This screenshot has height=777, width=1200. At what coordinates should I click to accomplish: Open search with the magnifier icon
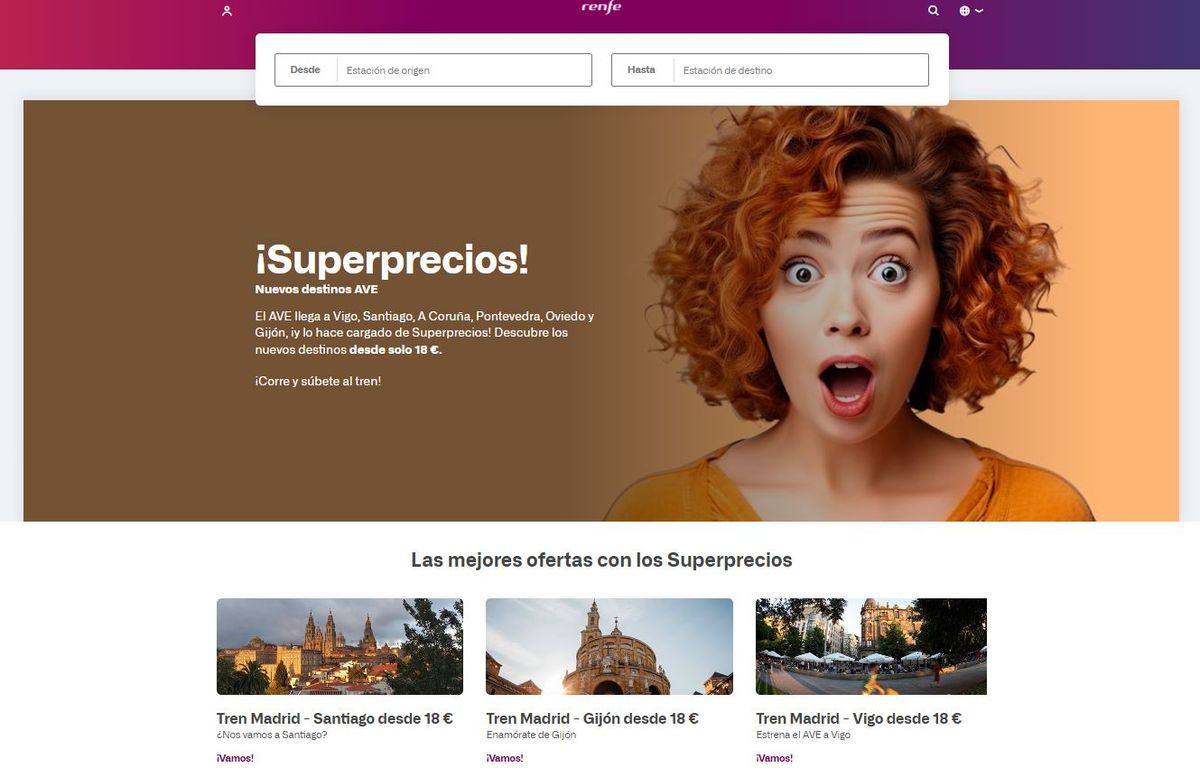coord(933,11)
